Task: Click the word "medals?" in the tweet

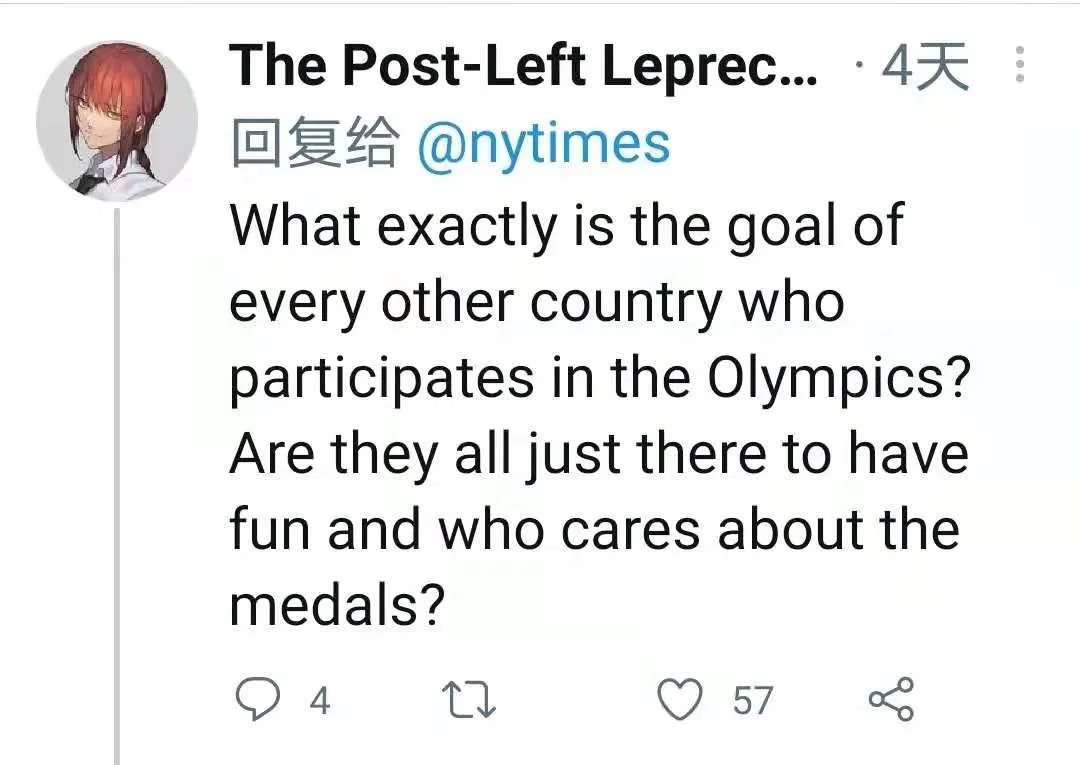Action: 336,605
